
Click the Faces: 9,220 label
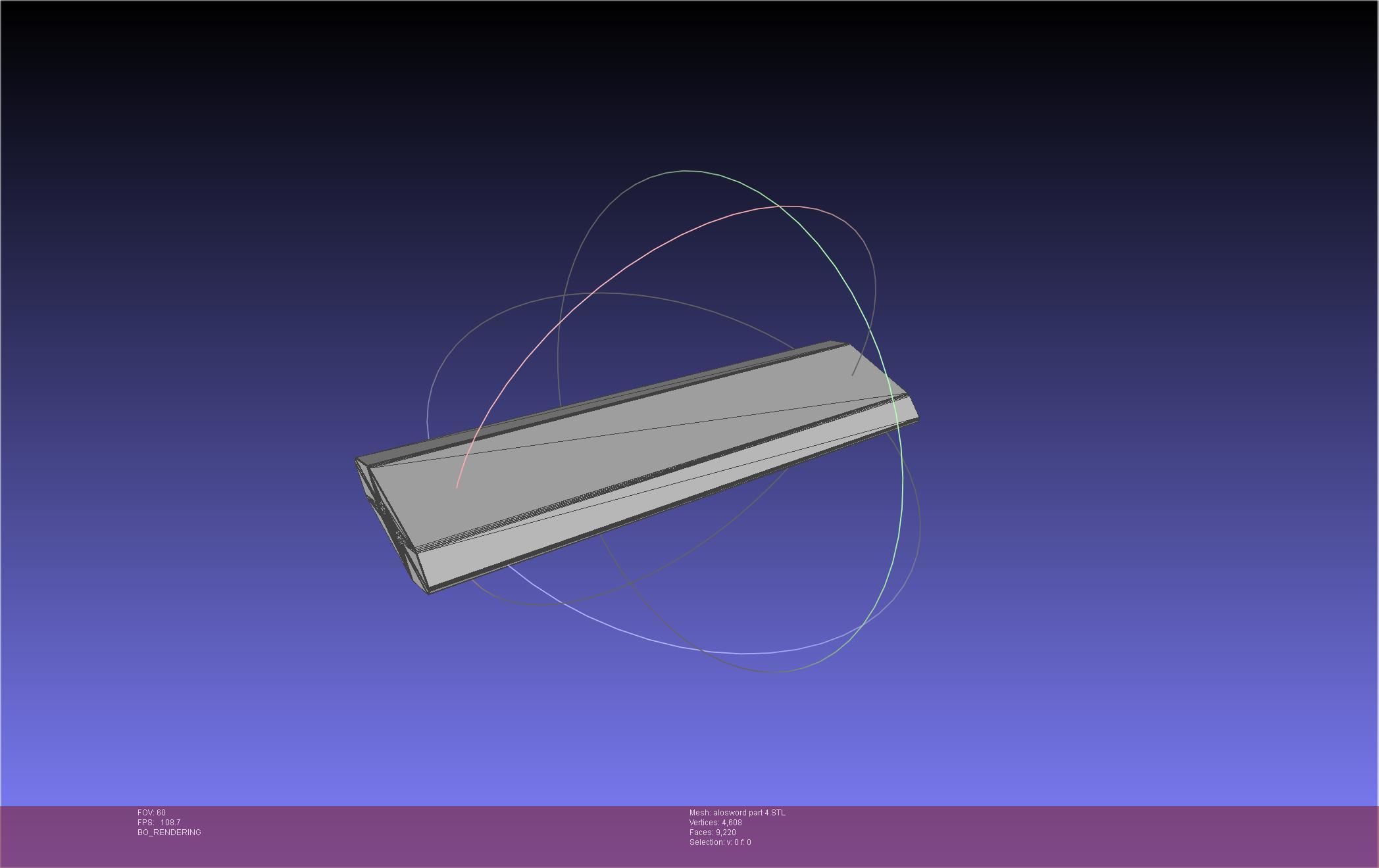click(x=713, y=832)
